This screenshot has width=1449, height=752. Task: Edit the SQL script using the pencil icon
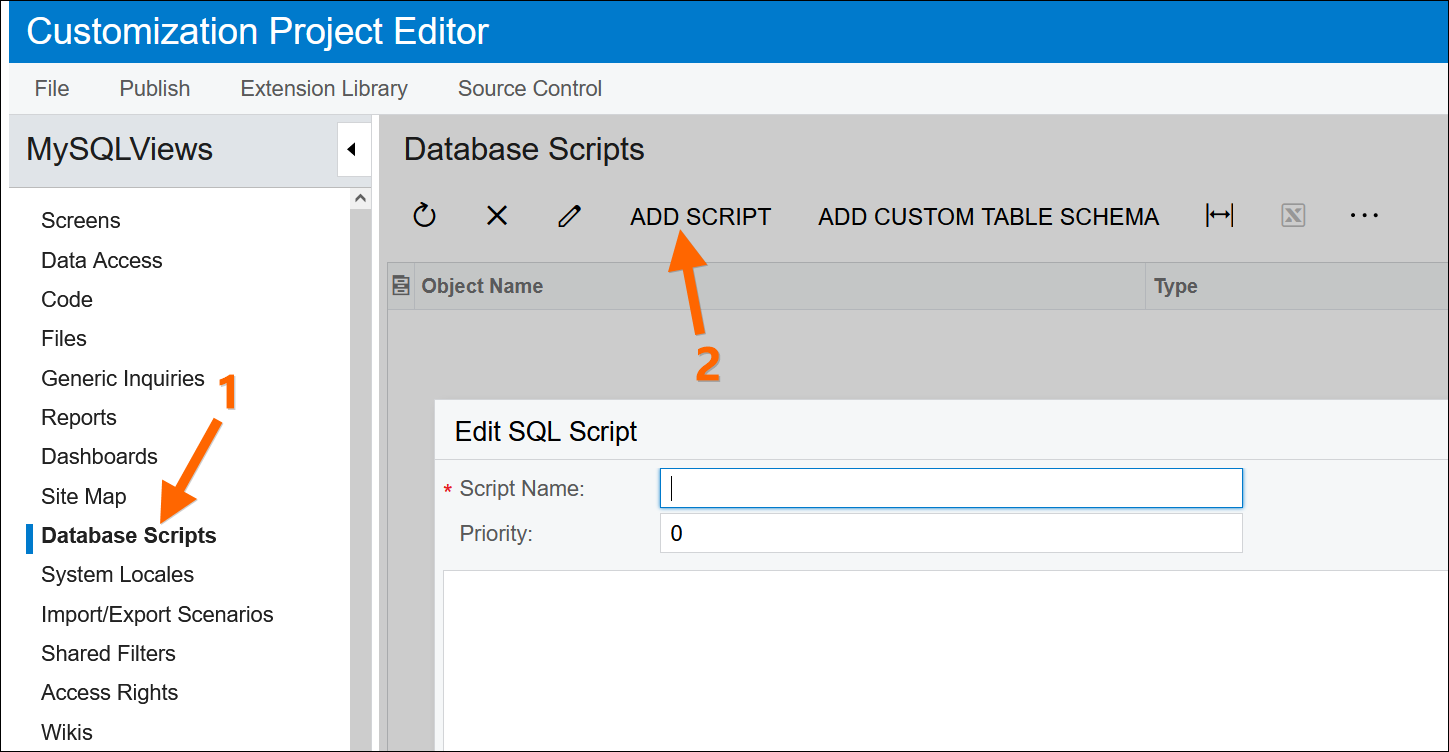569,215
